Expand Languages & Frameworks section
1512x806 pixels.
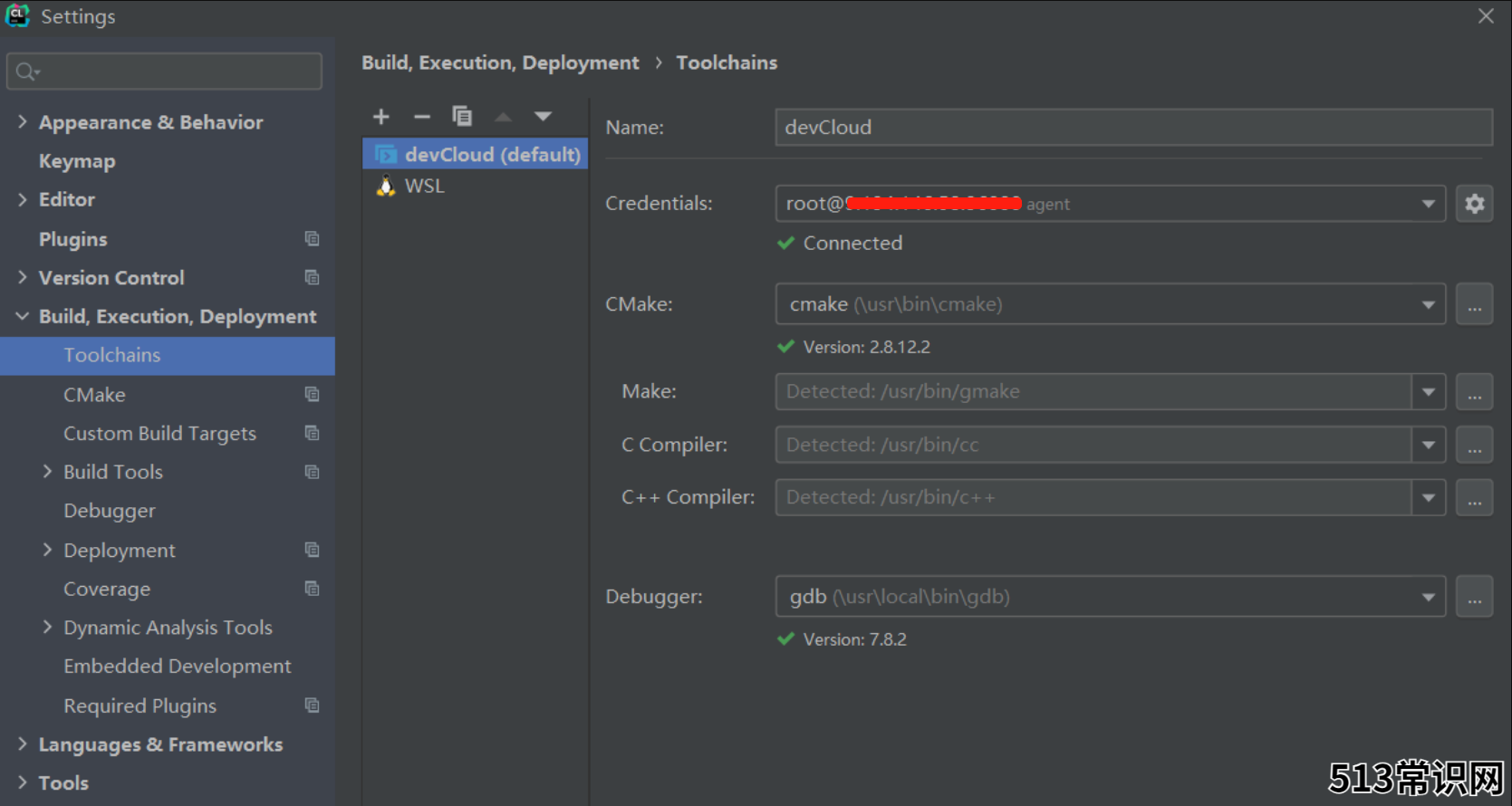[x=23, y=744]
